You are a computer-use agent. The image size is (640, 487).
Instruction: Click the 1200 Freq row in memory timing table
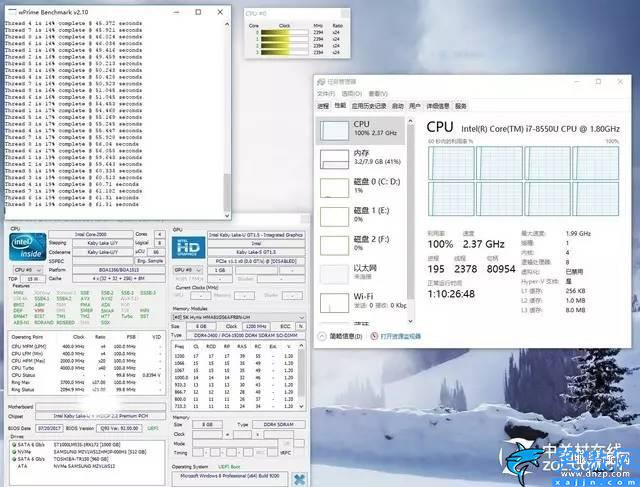point(235,356)
